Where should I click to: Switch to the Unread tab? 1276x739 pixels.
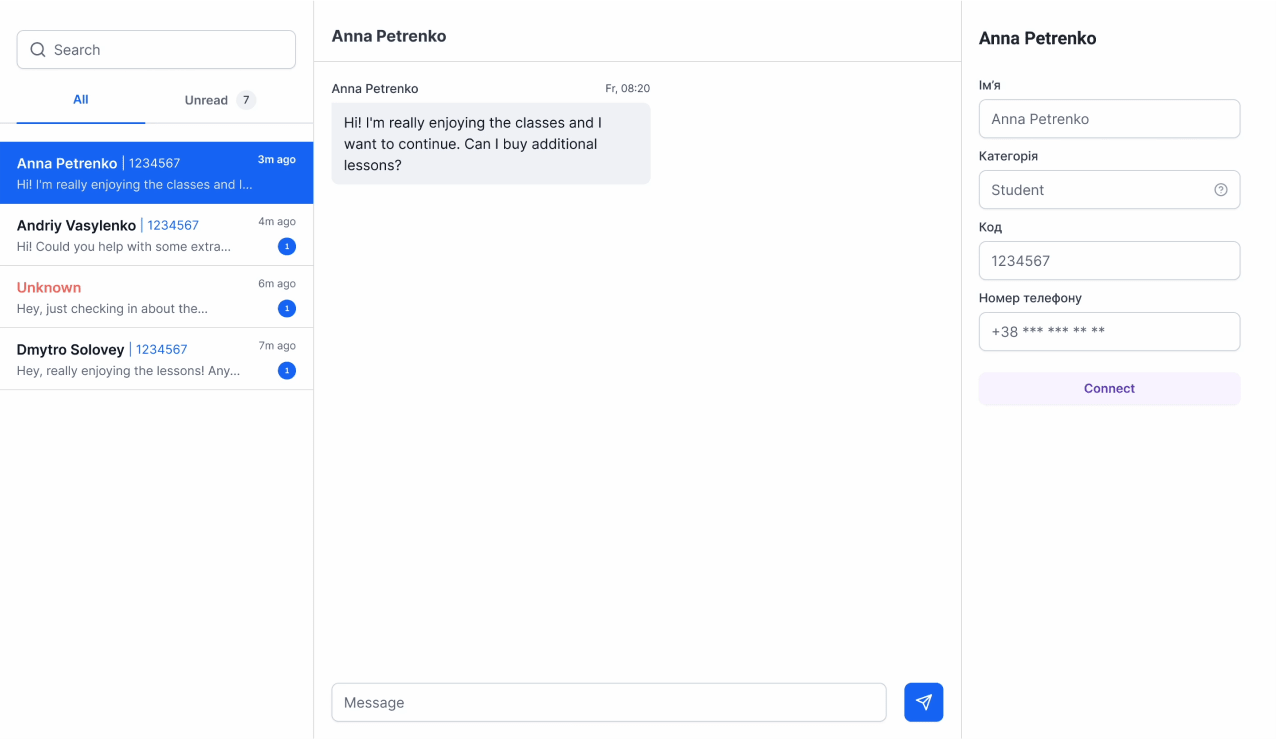(x=207, y=100)
